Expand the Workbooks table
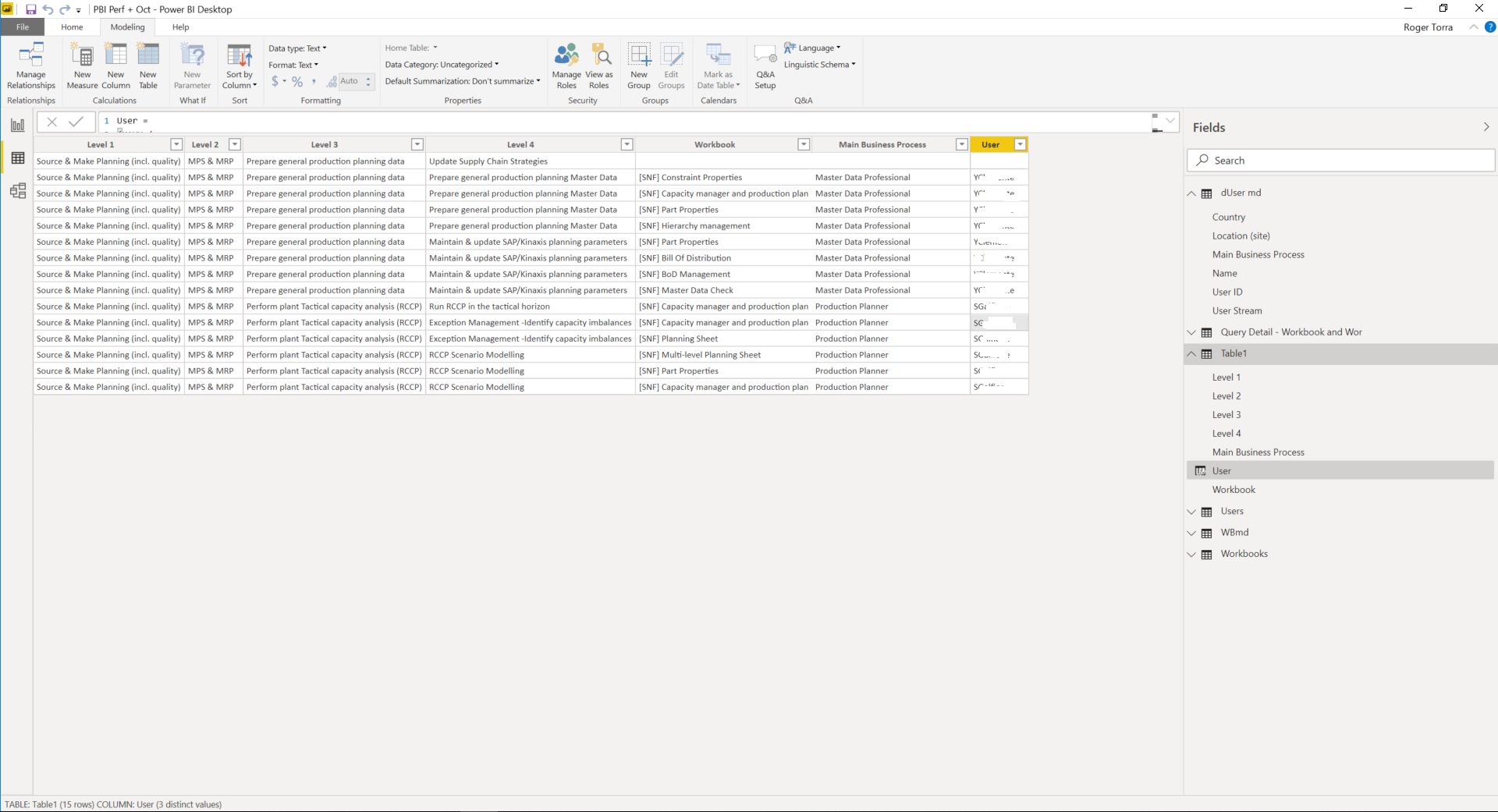 (x=1191, y=555)
